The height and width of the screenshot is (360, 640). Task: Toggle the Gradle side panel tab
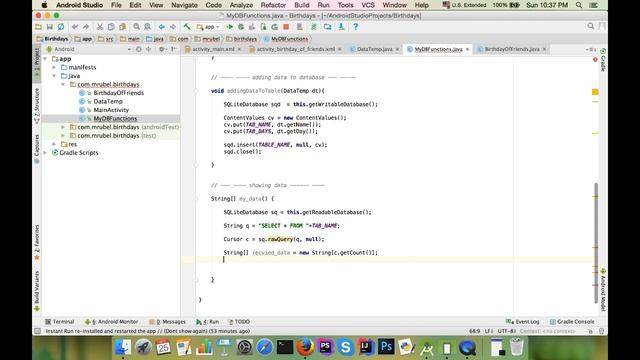pyautogui.click(x=603, y=60)
